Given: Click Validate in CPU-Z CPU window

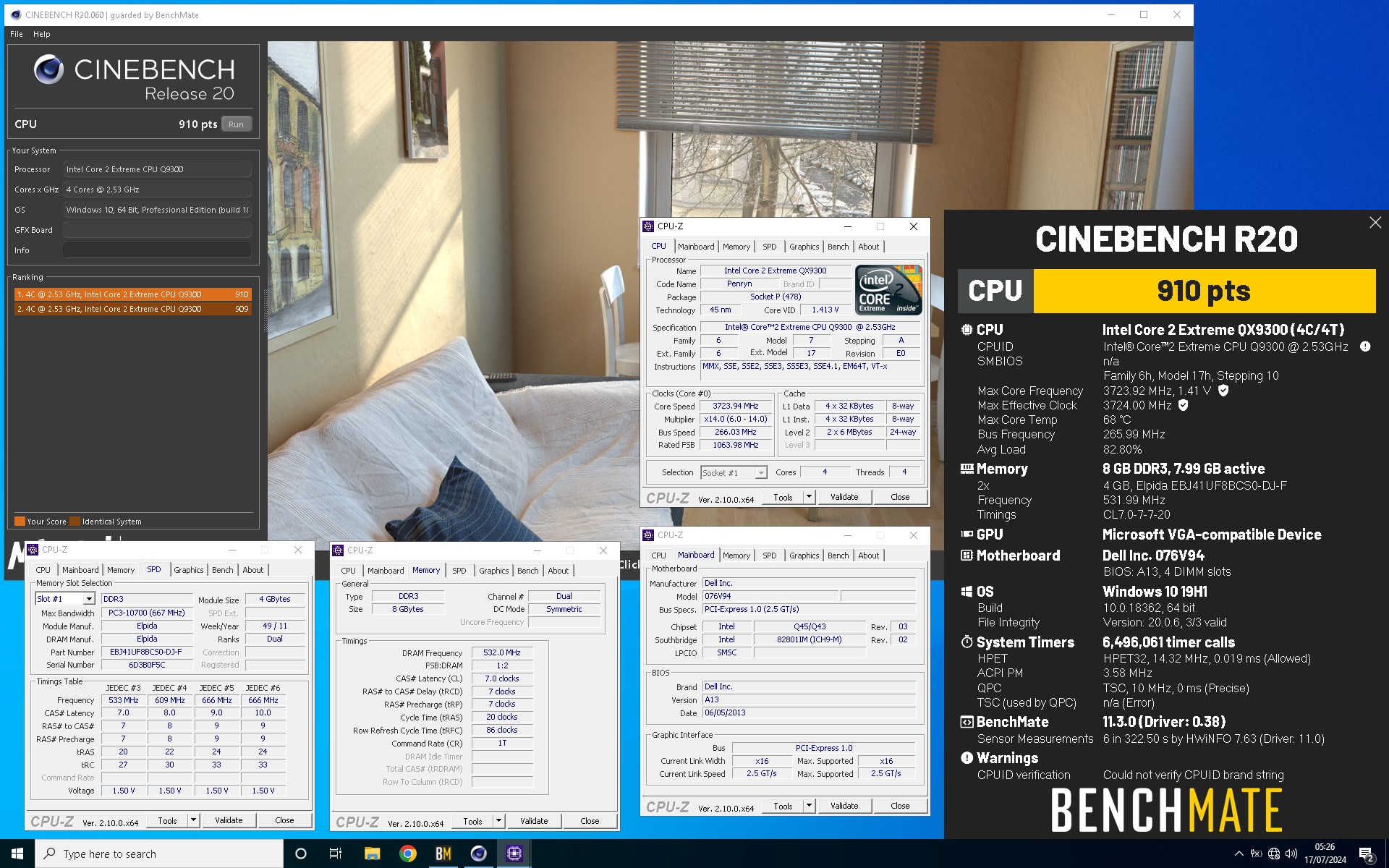Looking at the screenshot, I should (844, 497).
